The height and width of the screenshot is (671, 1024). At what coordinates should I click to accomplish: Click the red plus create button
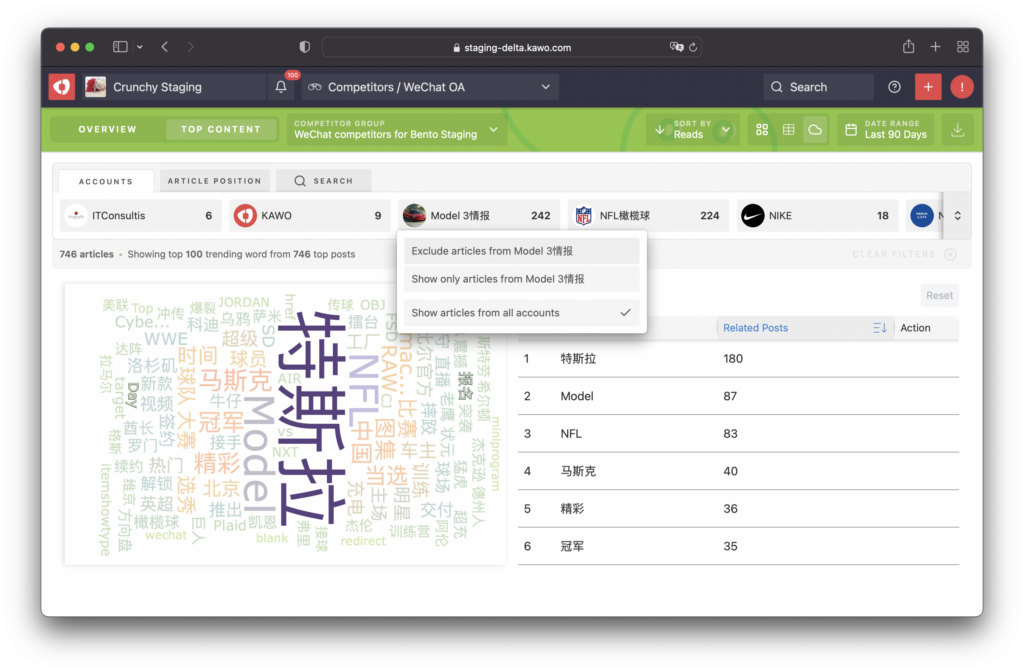(928, 87)
